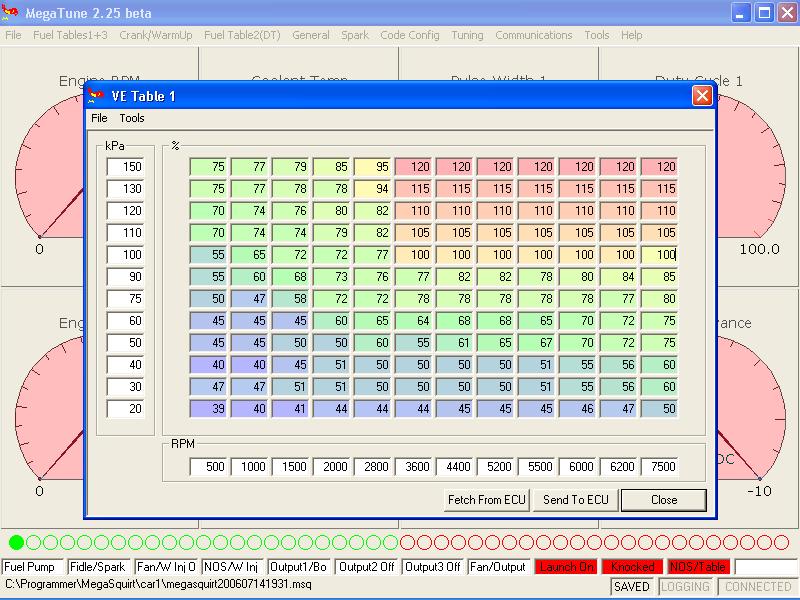The width and height of the screenshot is (800, 600).
Task: Open the File menu in VE Table 1 dialog
Action: [x=99, y=118]
